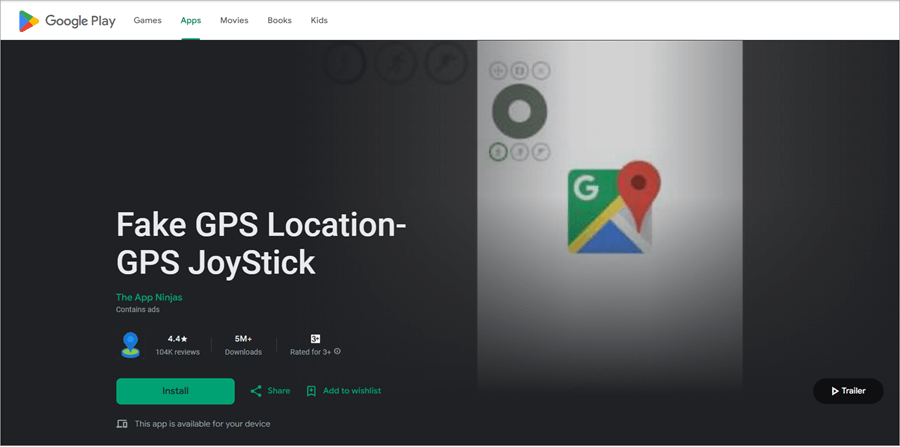This screenshot has width=900, height=447.
Task: Click the green Install button
Action: 175,391
